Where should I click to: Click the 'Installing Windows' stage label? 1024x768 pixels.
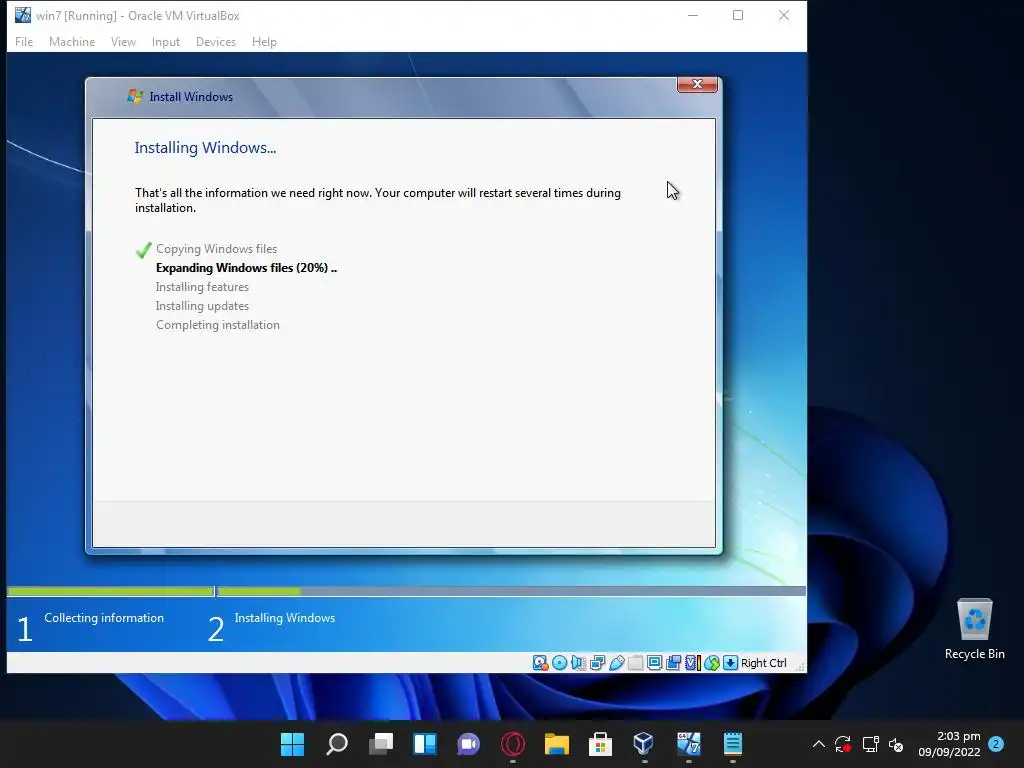point(285,618)
